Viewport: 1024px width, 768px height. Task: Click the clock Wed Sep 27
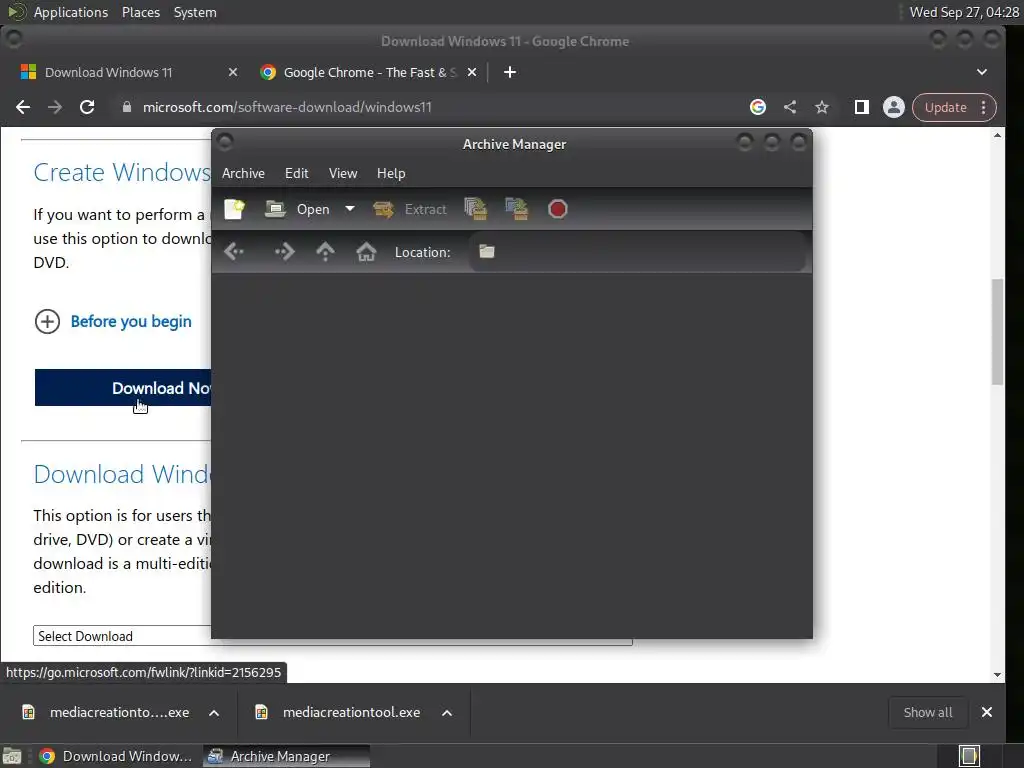point(964,12)
